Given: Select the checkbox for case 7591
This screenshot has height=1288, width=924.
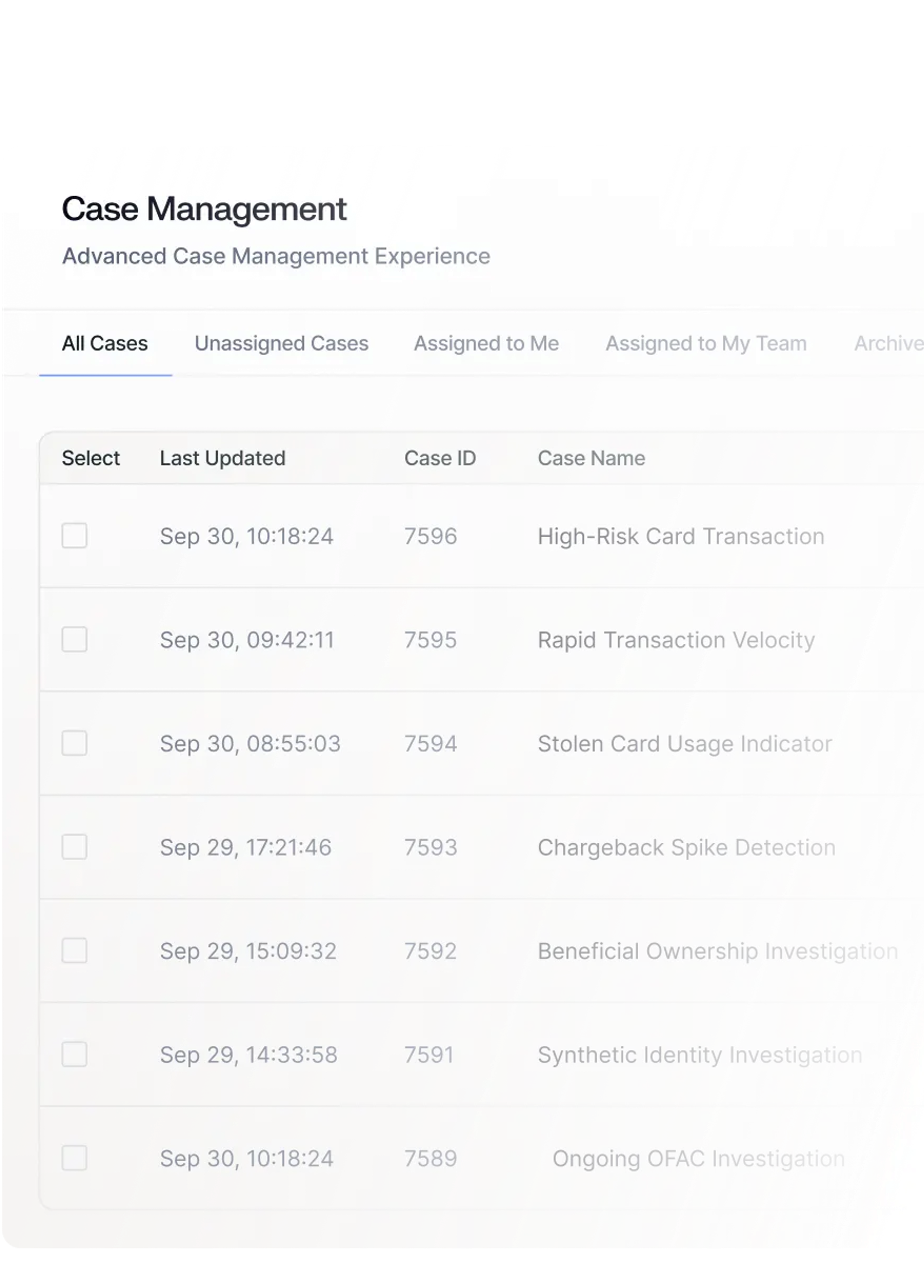Looking at the screenshot, I should (x=74, y=1054).
